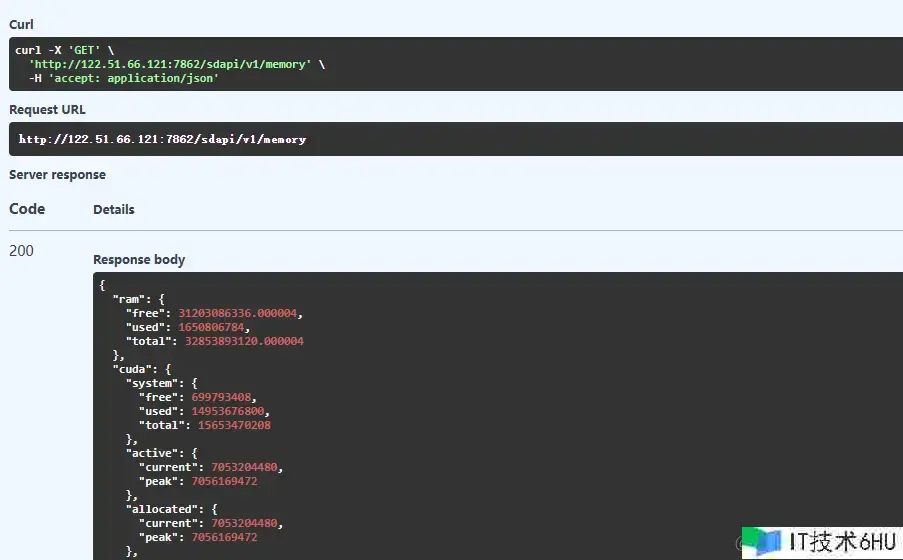Click the Curl section heading
Viewport: 903px width, 560px height.
(x=21, y=24)
